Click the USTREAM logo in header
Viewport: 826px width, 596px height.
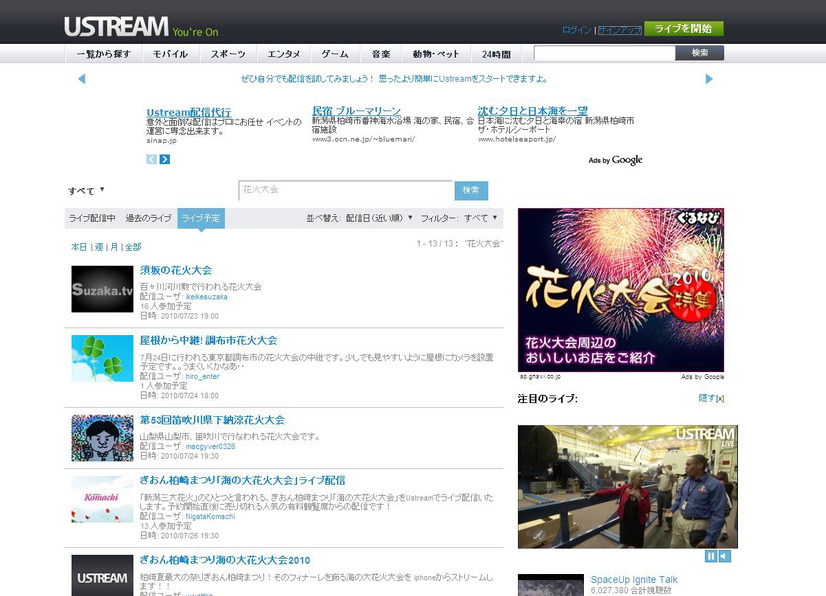(116, 27)
